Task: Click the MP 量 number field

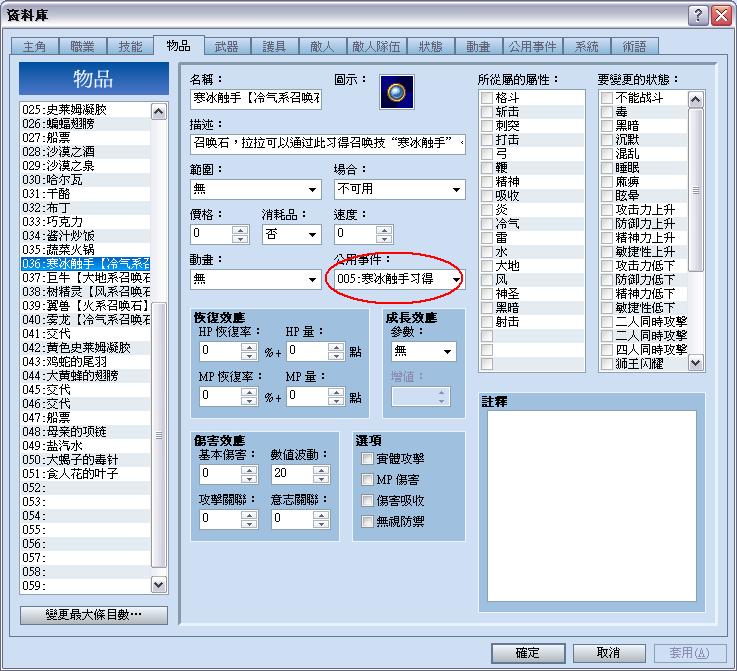Action: click(x=307, y=396)
